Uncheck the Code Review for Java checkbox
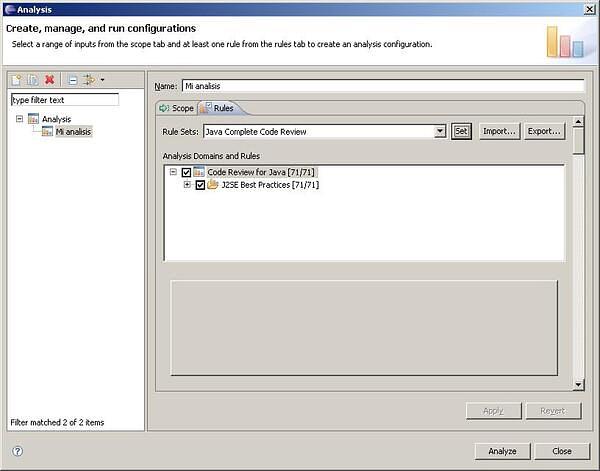The width and height of the screenshot is (600, 471). (186, 172)
